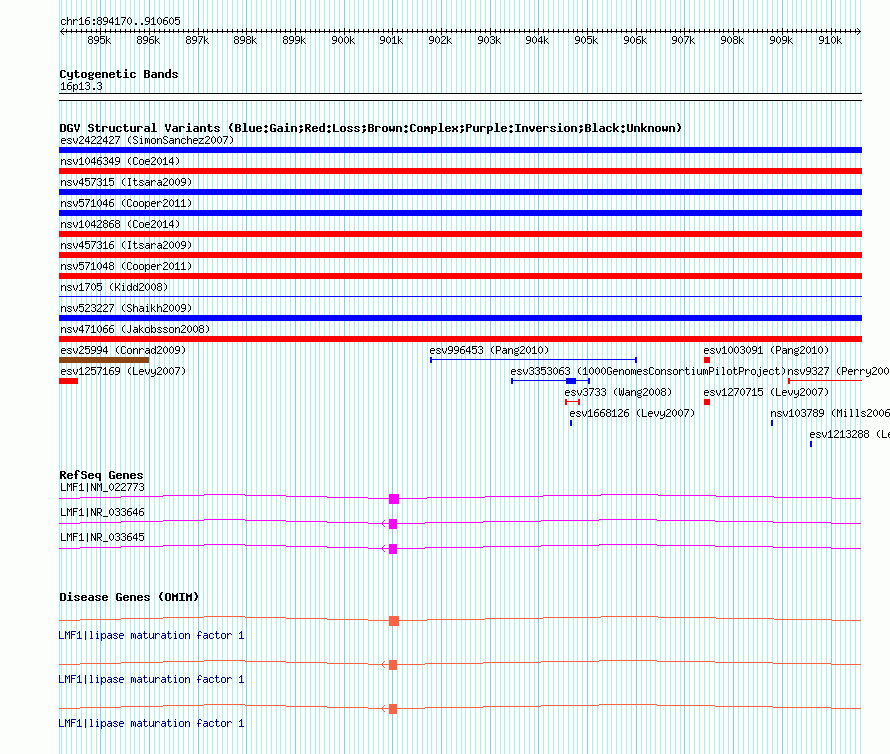Screen dimensions: 890x754
Task: Select the esv3353063 1000GenomesConsortium variant glyph
Action: click(x=571, y=381)
